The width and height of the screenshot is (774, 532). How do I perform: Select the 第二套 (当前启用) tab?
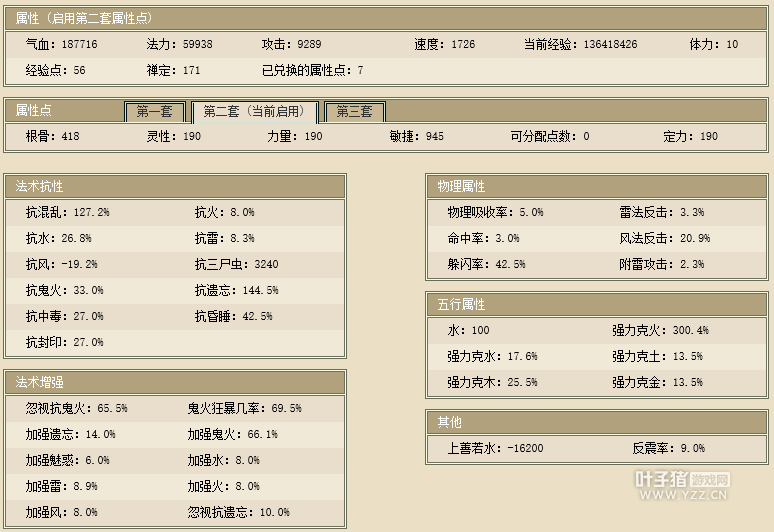254,111
